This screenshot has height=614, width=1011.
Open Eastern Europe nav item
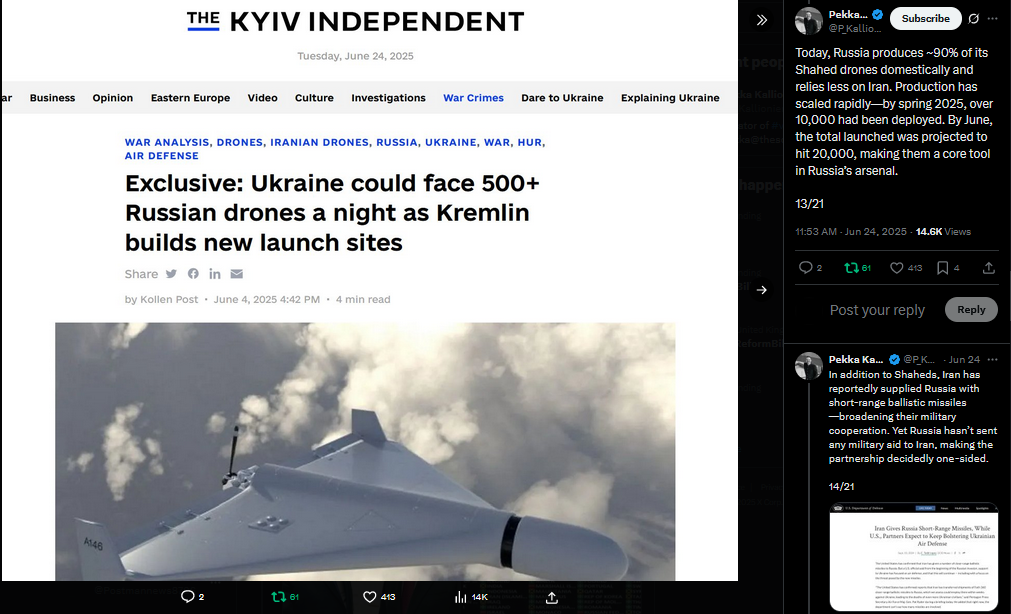pyautogui.click(x=190, y=98)
